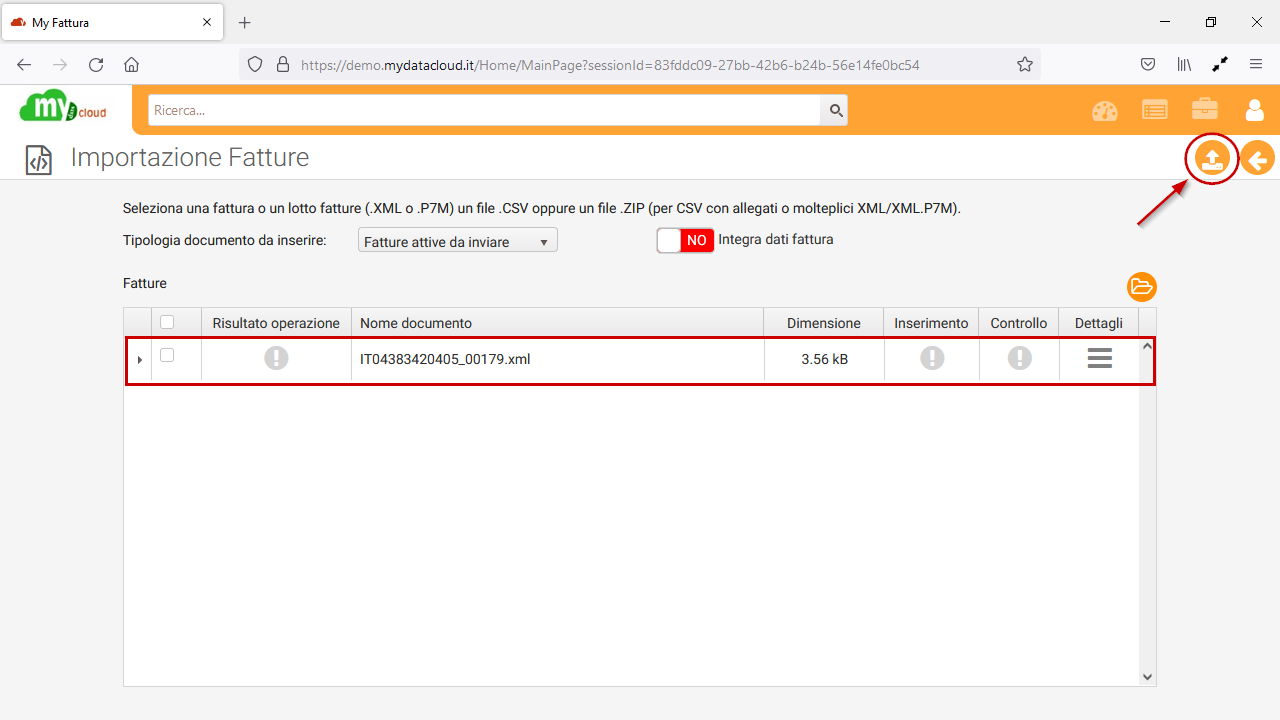Open the documents list icon in header
This screenshot has height=720, width=1280.
[1155, 110]
